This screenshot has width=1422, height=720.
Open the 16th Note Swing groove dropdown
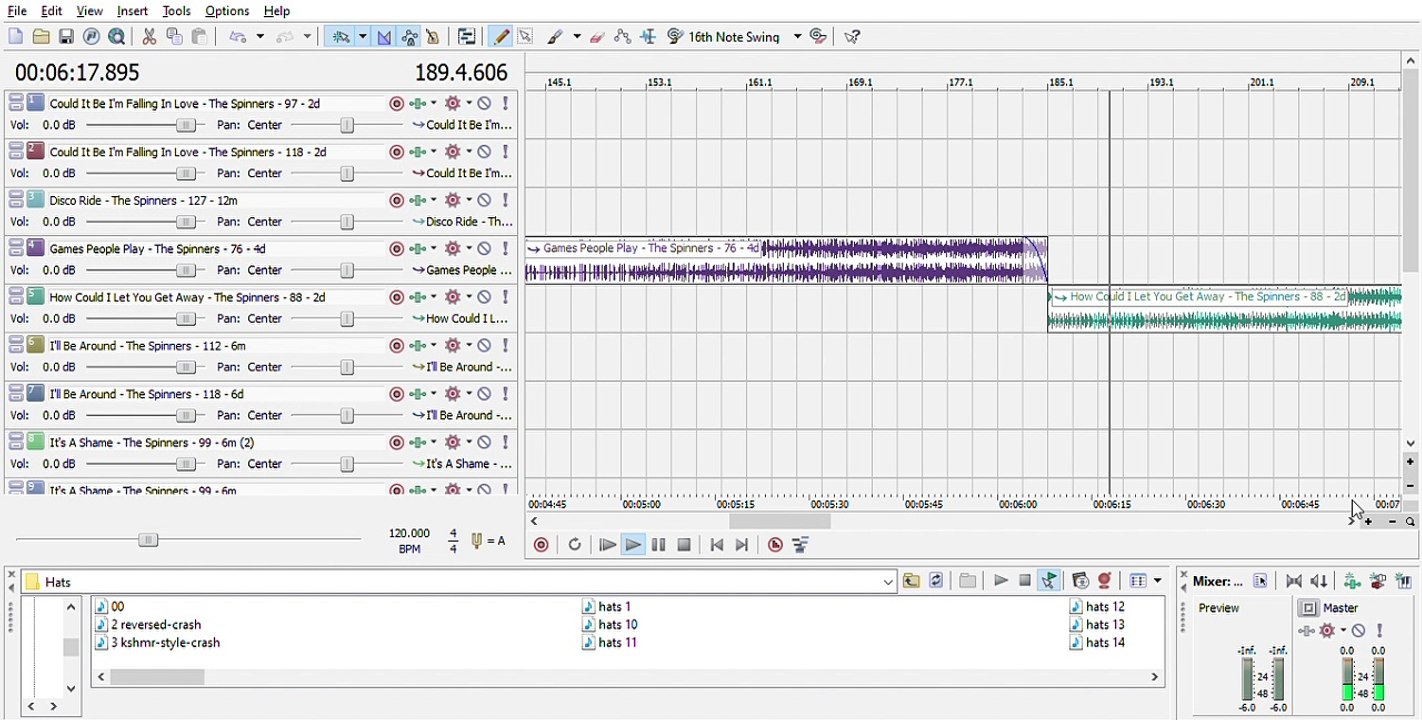pyautogui.click(x=797, y=37)
